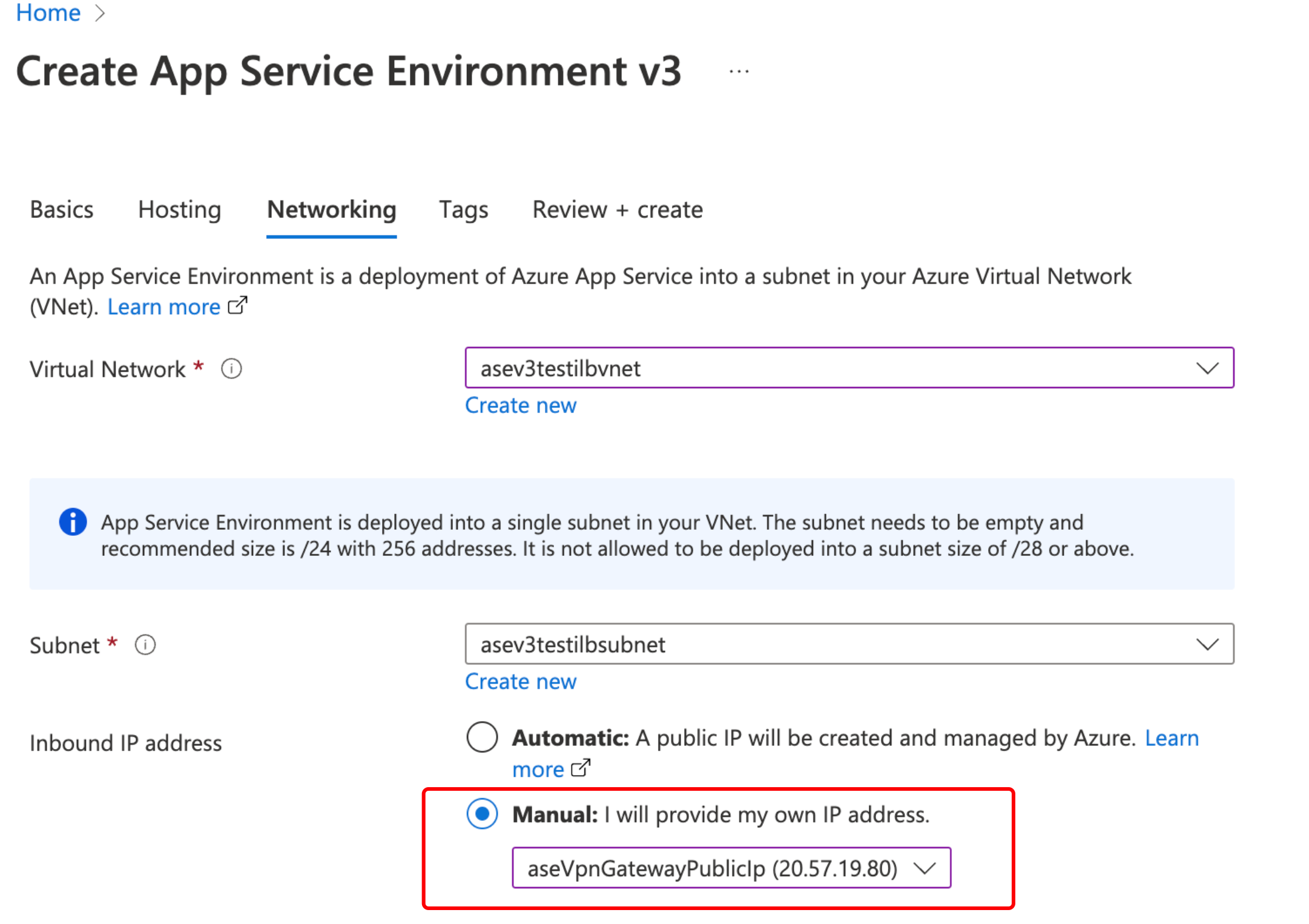Open the Learn more link about VNets
Screen dimensions: 1309x924
coord(163,306)
